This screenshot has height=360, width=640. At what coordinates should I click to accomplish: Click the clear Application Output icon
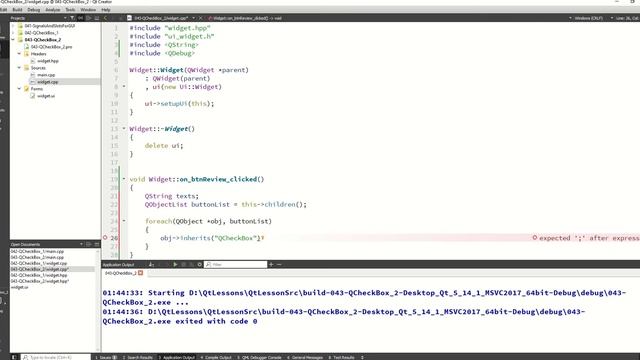(x=151, y=264)
